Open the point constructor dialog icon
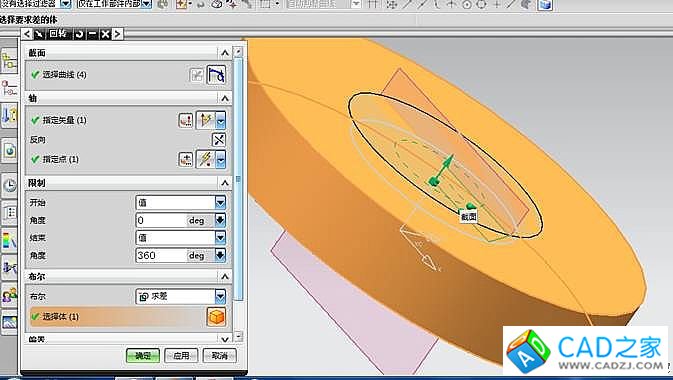673x380 pixels. pos(186,159)
